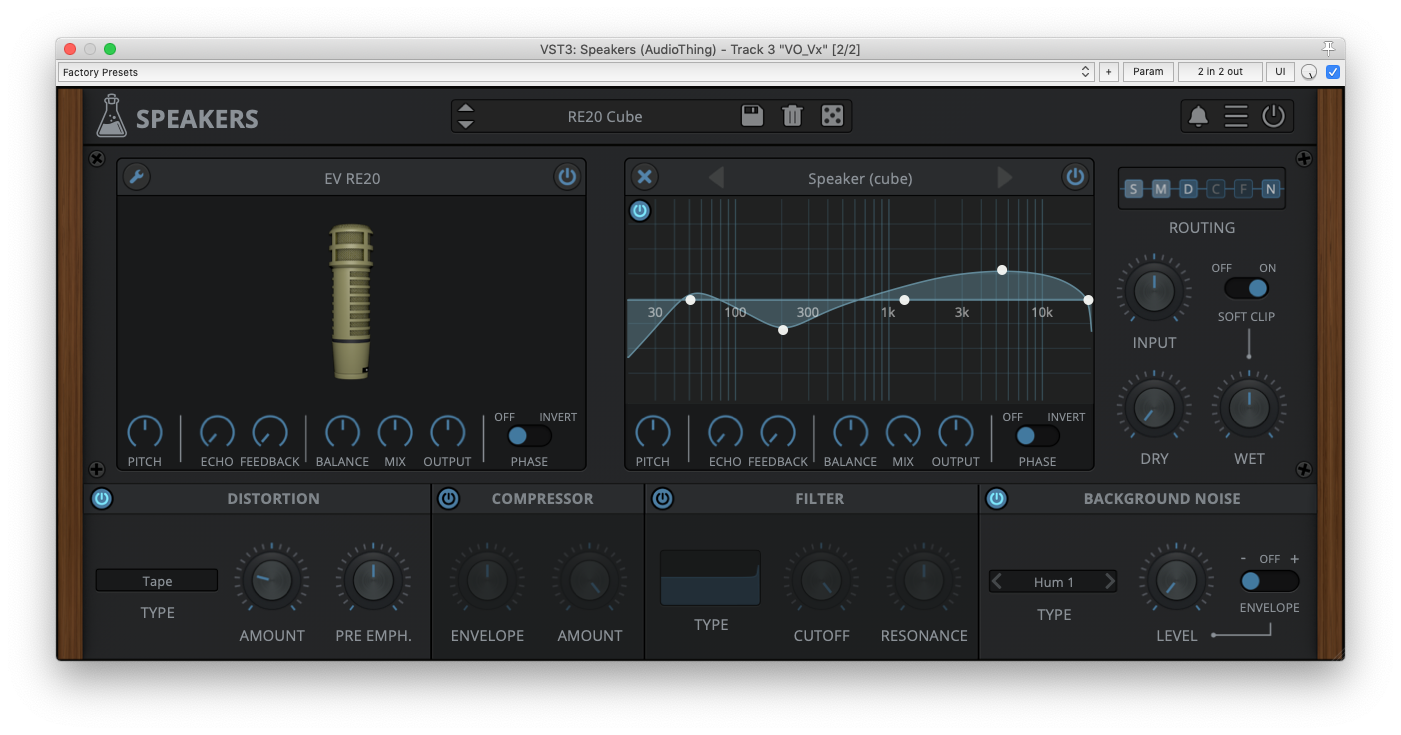Enable the Soft Clip toggle
Viewport: 1401px width, 735px height.
click(x=1247, y=287)
